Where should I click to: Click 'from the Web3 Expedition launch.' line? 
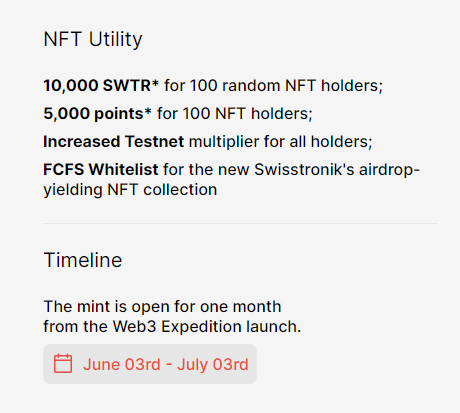(172, 327)
